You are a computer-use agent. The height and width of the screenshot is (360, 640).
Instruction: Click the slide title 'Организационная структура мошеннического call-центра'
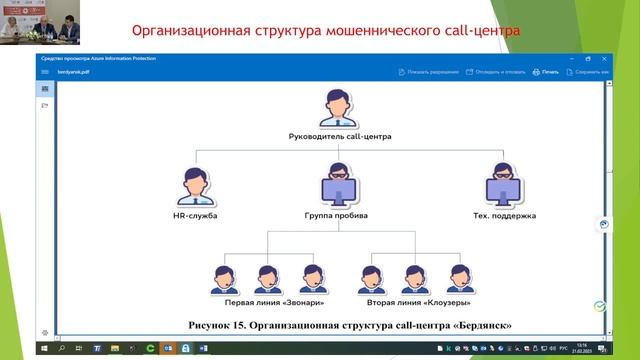[x=326, y=31]
